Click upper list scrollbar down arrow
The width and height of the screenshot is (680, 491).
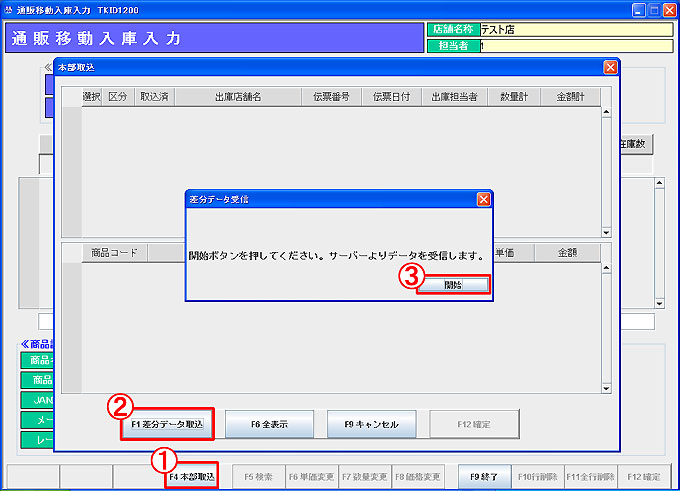tap(606, 232)
